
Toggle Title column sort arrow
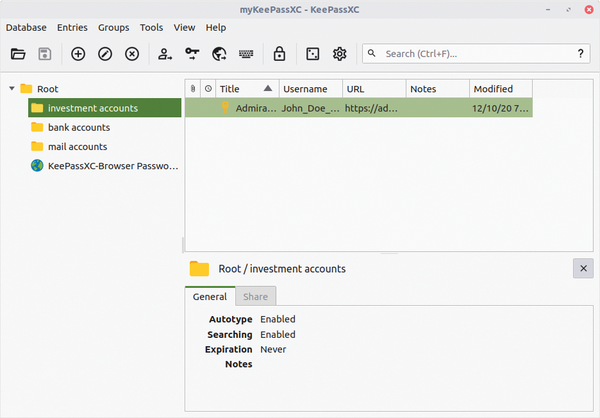pyautogui.click(x=268, y=88)
